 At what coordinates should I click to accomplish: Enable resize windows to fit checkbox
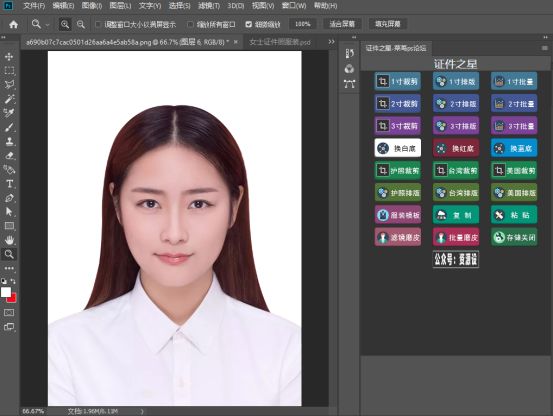[98, 24]
